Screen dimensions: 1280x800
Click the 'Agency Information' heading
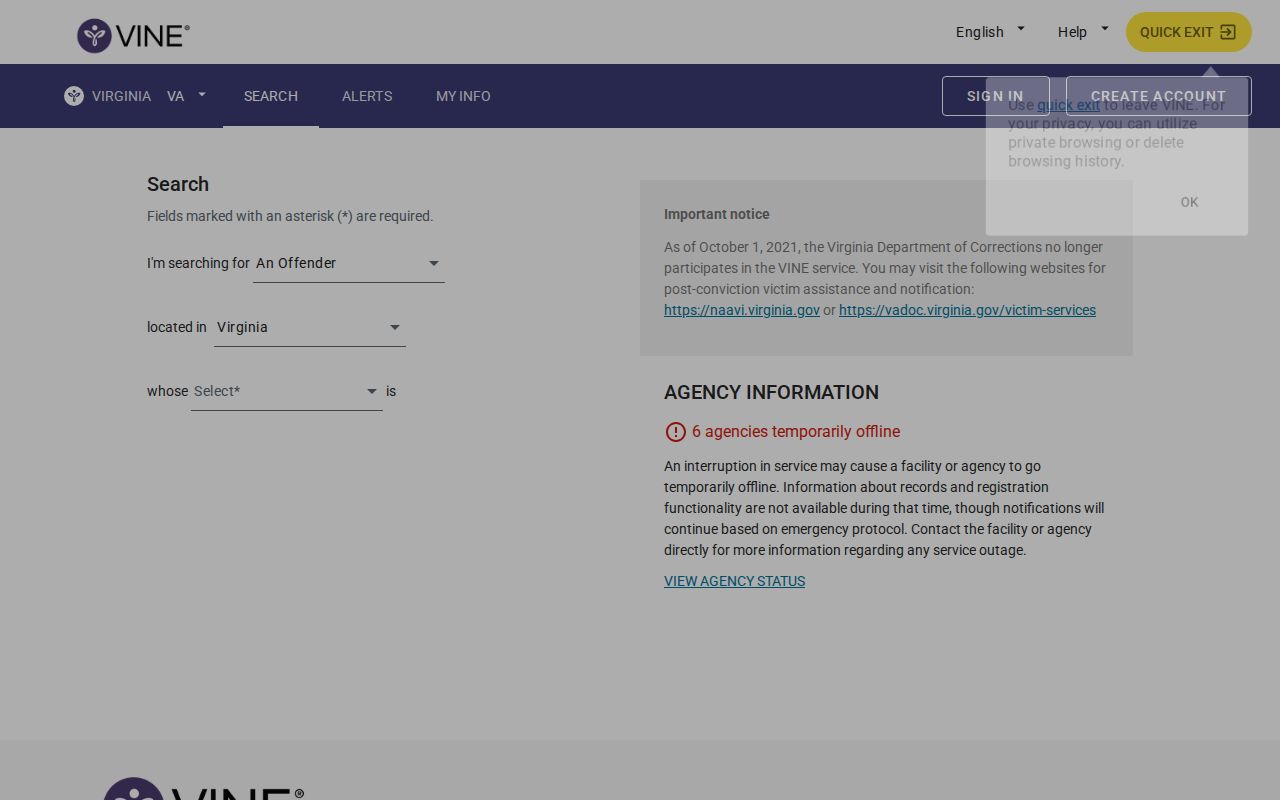click(x=771, y=392)
